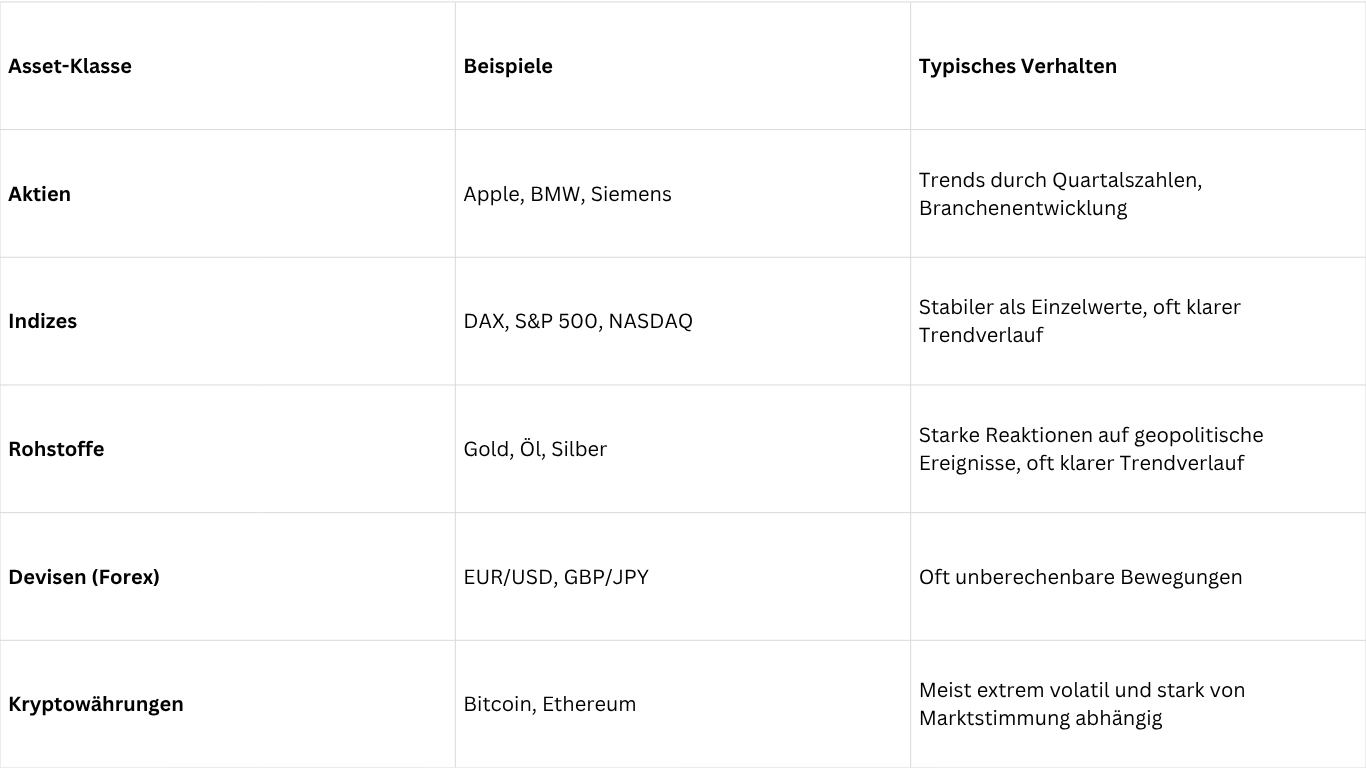1366x768 pixels.
Task: Click the DAX, S&P 500, NASDAQ cell
Action: (578, 321)
